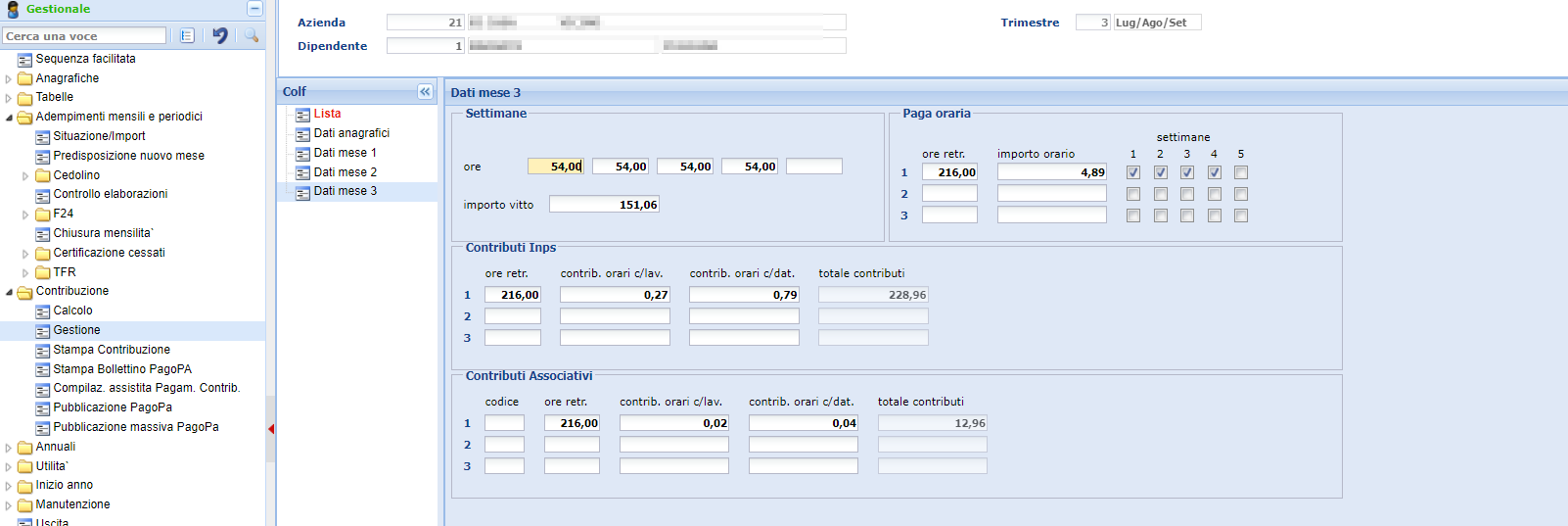This screenshot has width=1568, height=526.
Task: Check settimana 1 for paga oraria row 2
Action: coord(1133,194)
